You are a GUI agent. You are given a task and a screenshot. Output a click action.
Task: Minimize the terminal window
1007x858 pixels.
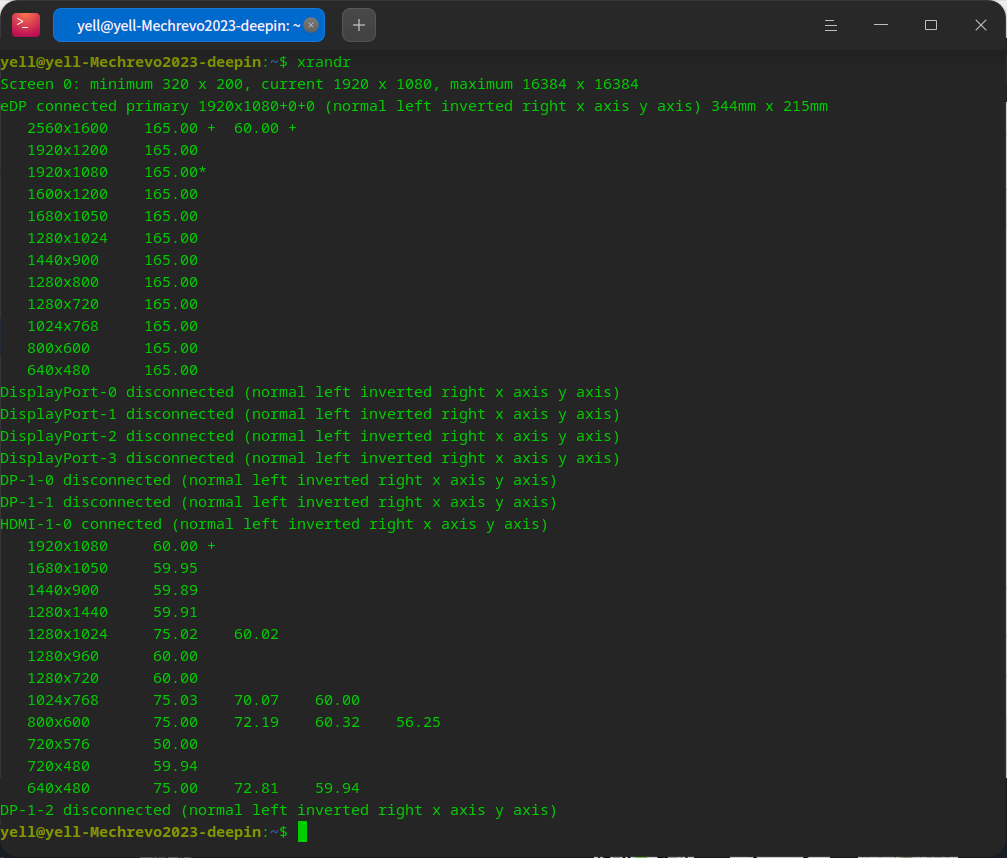pos(880,25)
